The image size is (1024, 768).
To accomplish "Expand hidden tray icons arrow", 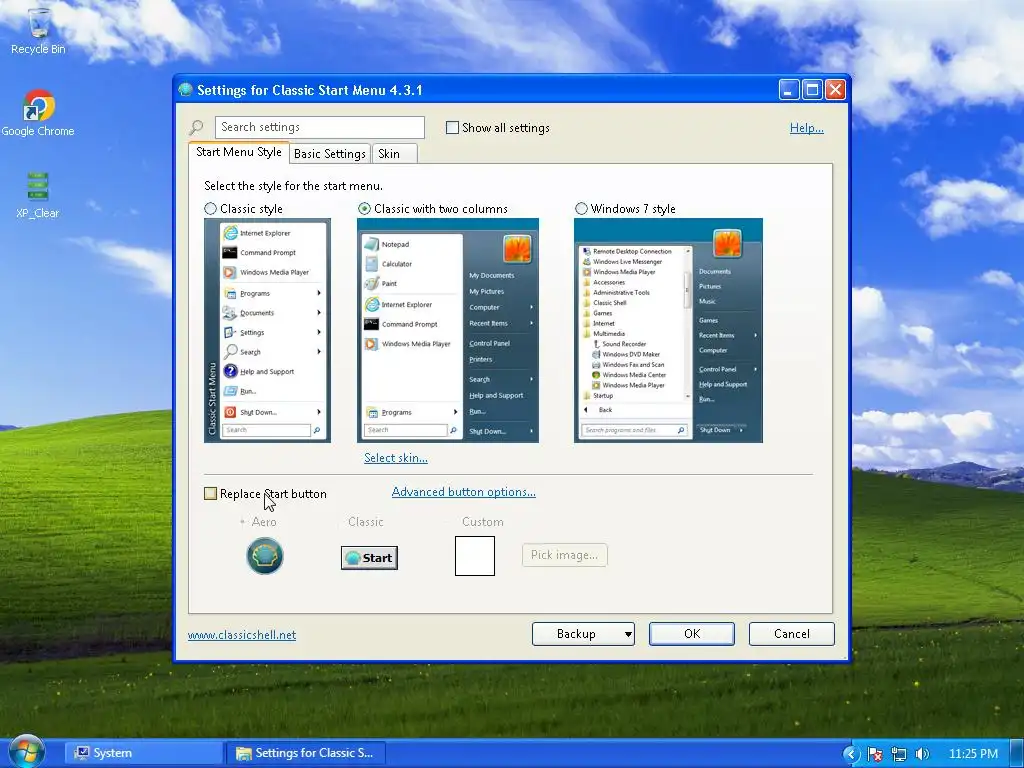I will [x=852, y=754].
